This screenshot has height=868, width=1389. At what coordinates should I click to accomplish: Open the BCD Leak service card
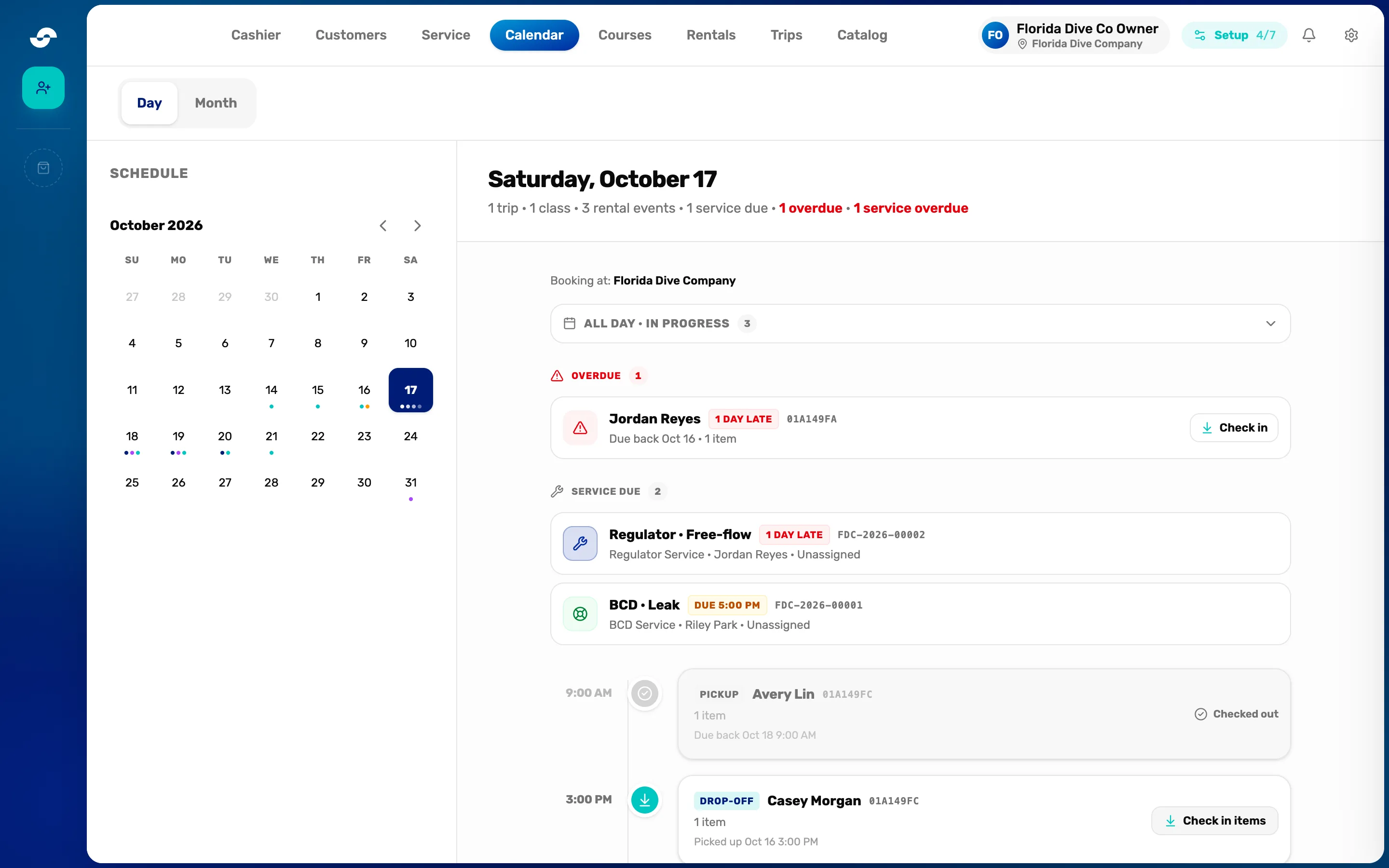[x=920, y=614]
